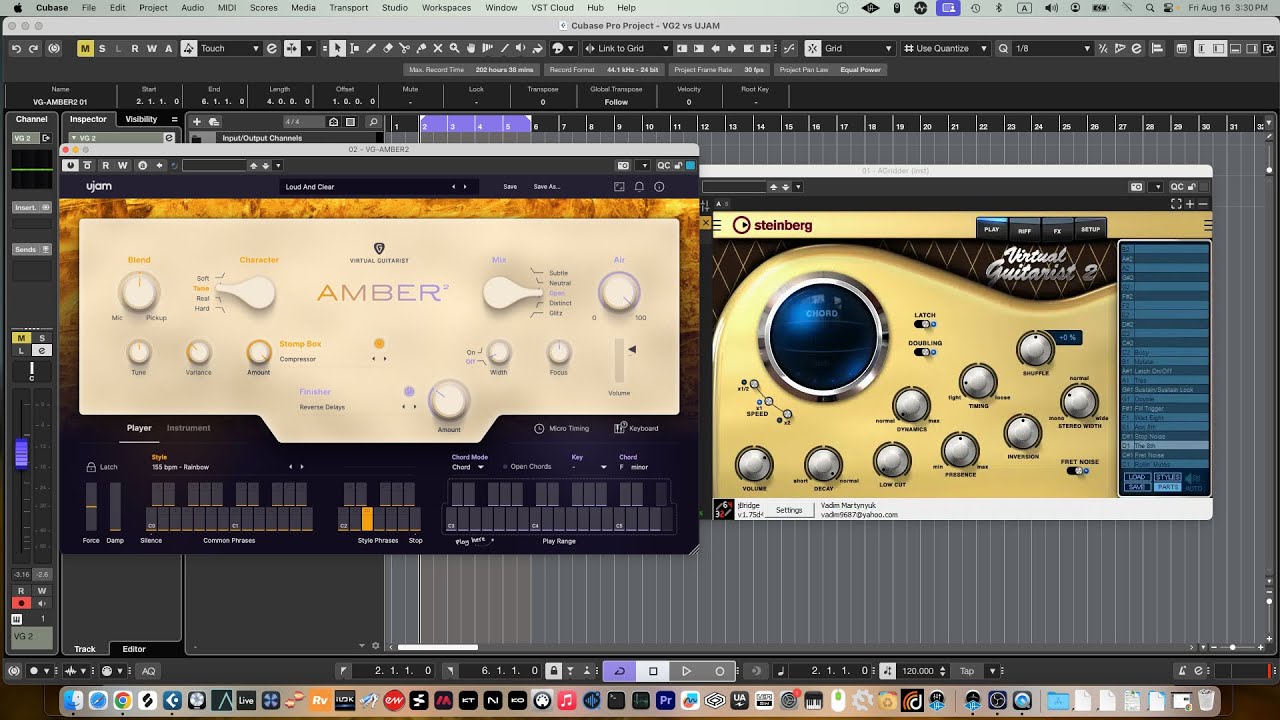Click the transport Play button
Screen dimensions: 1280x720
(686, 671)
